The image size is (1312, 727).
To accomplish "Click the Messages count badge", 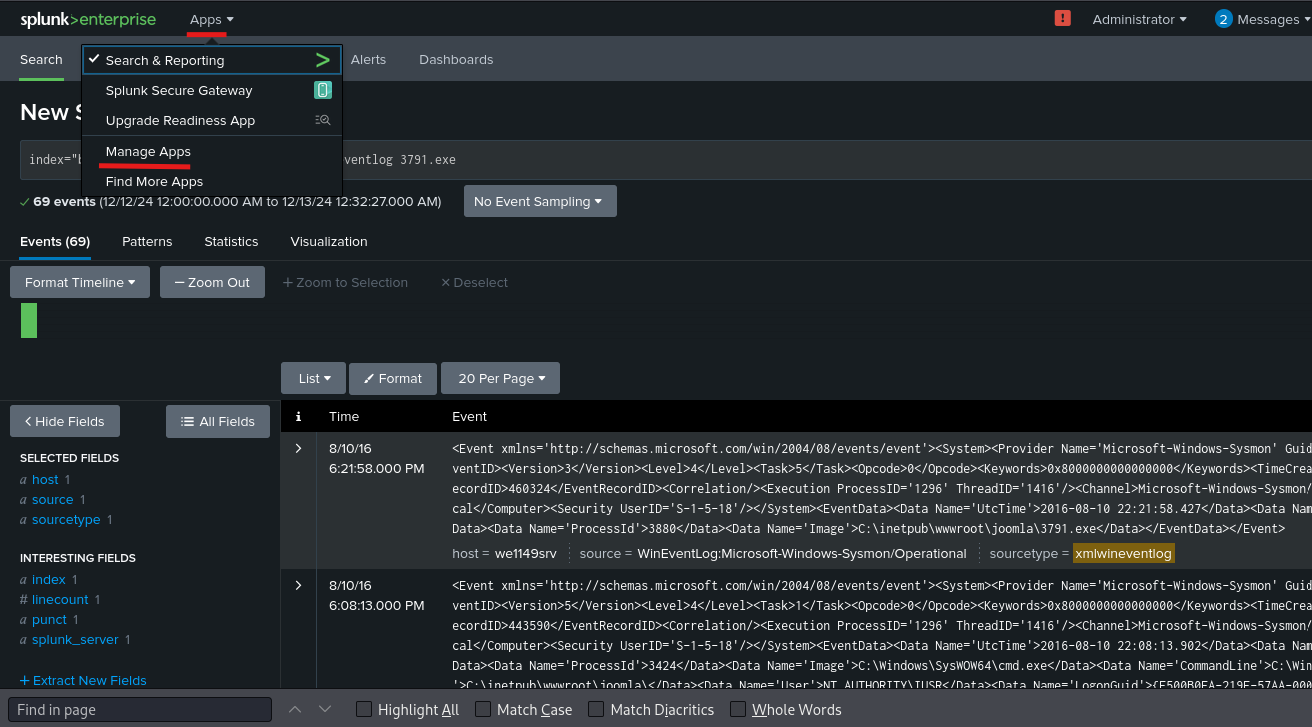I will tap(1224, 19).
